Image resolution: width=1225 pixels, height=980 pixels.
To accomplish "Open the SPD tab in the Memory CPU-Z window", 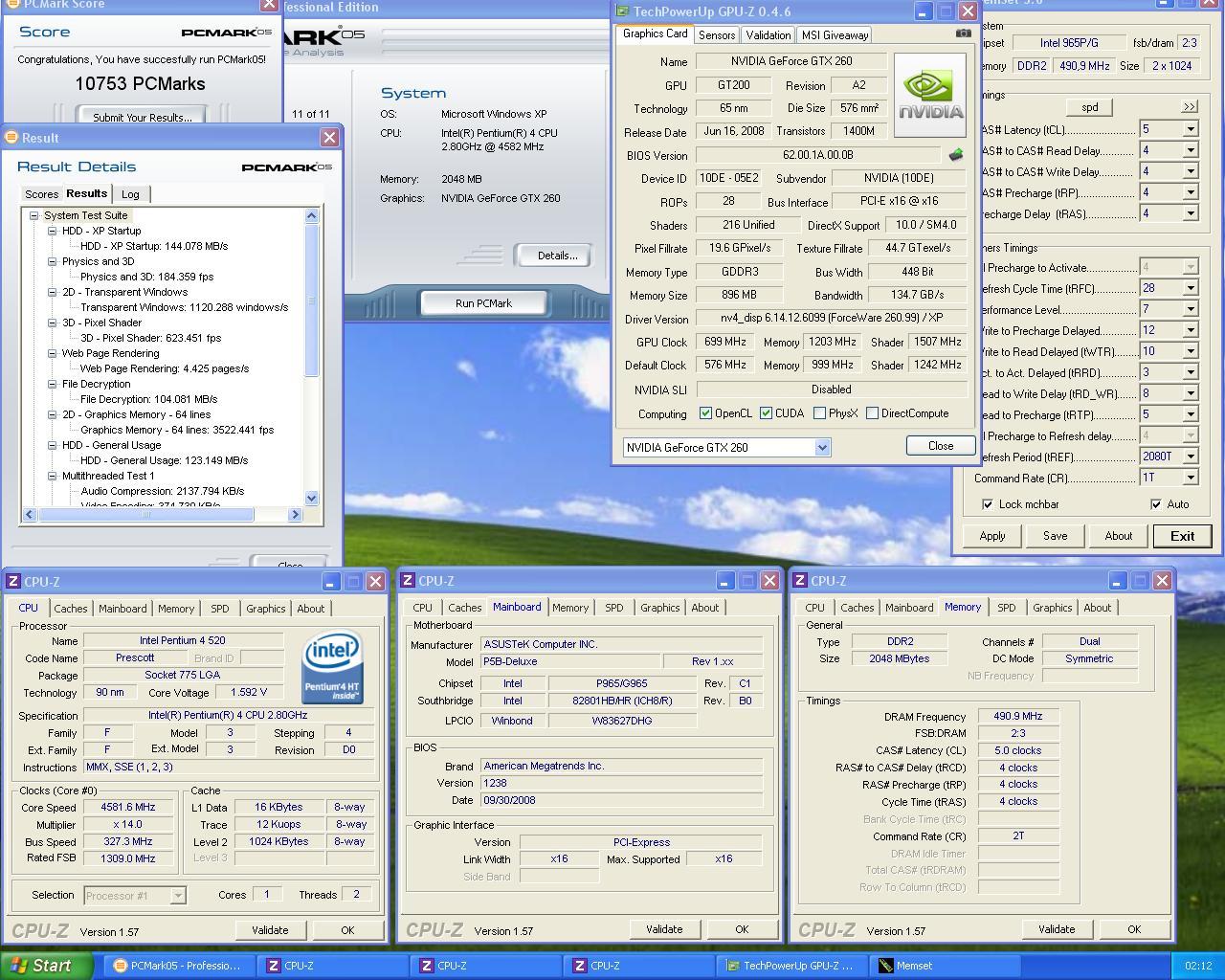I will [1007, 608].
